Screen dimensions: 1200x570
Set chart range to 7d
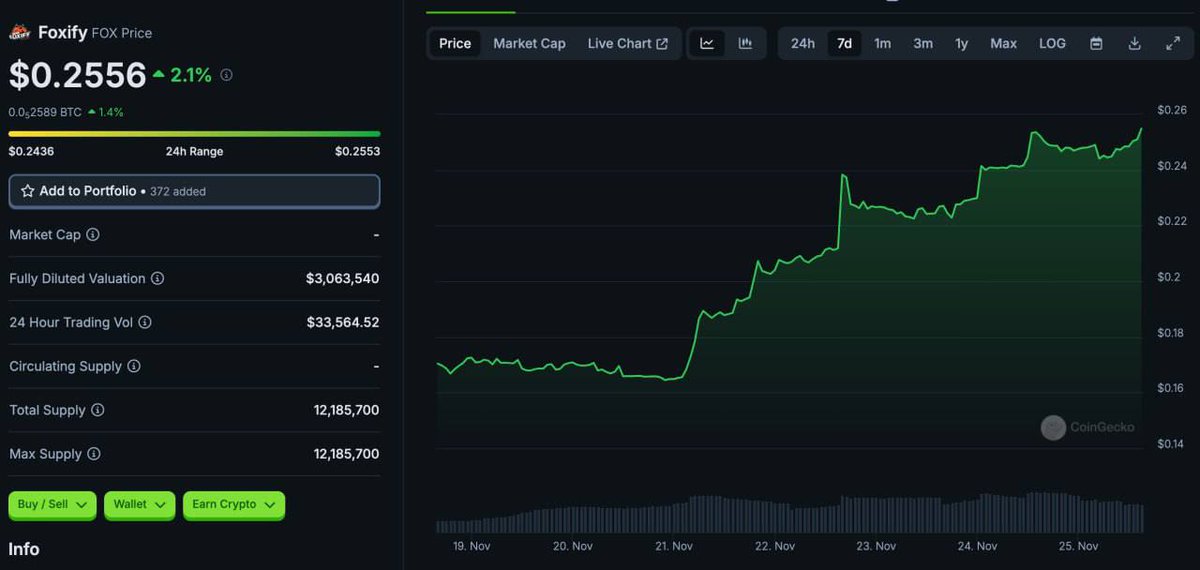coord(844,44)
